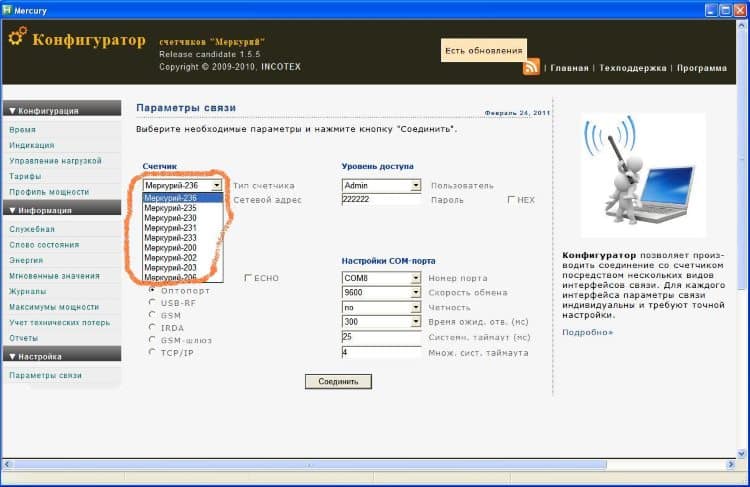Screen dimensions: 750x487
Task: Select Меркурий-230 from the open list
Action: click(170, 219)
